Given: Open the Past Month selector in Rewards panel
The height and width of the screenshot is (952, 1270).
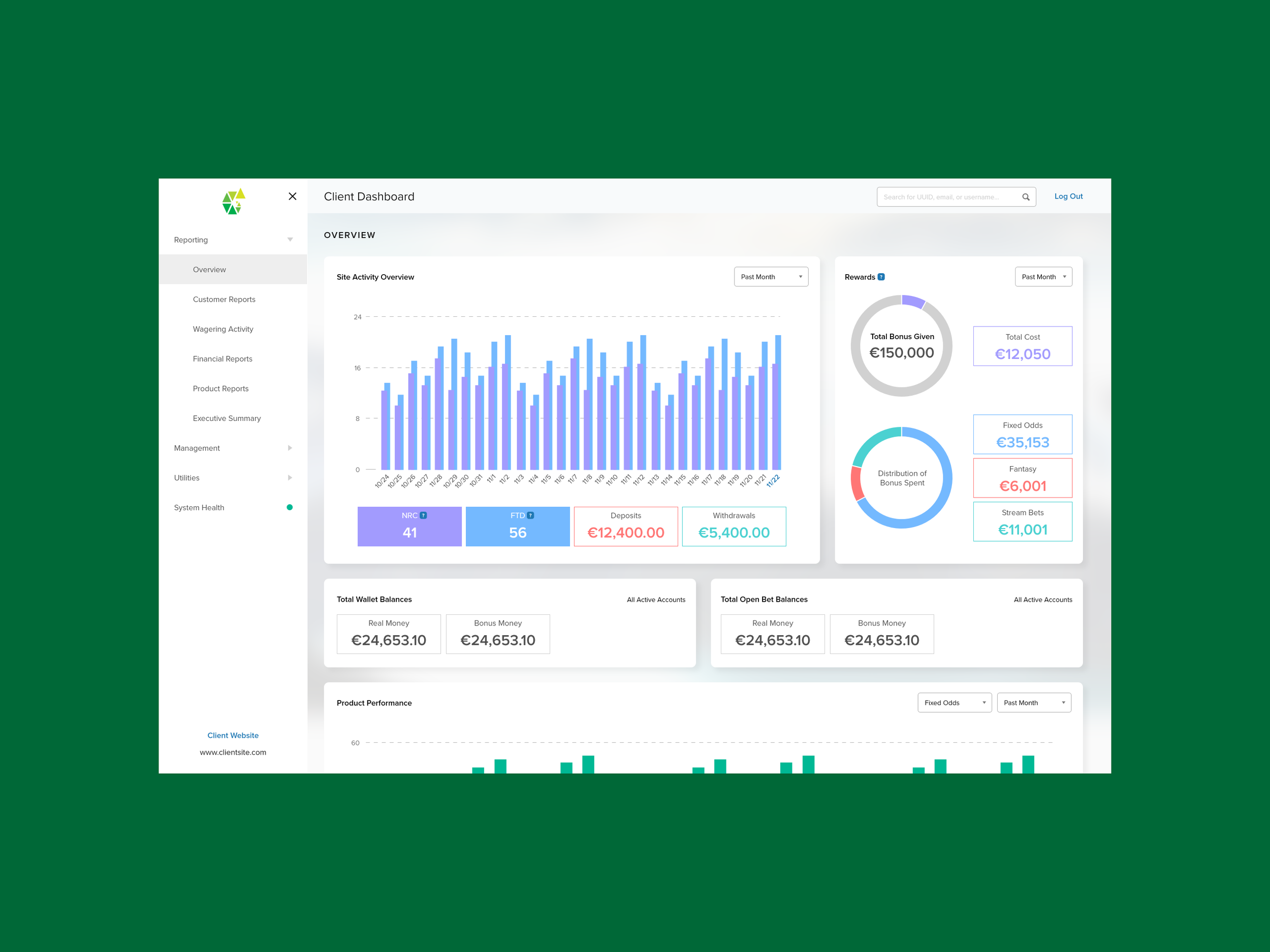Looking at the screenshot, I should [1043, 277].
